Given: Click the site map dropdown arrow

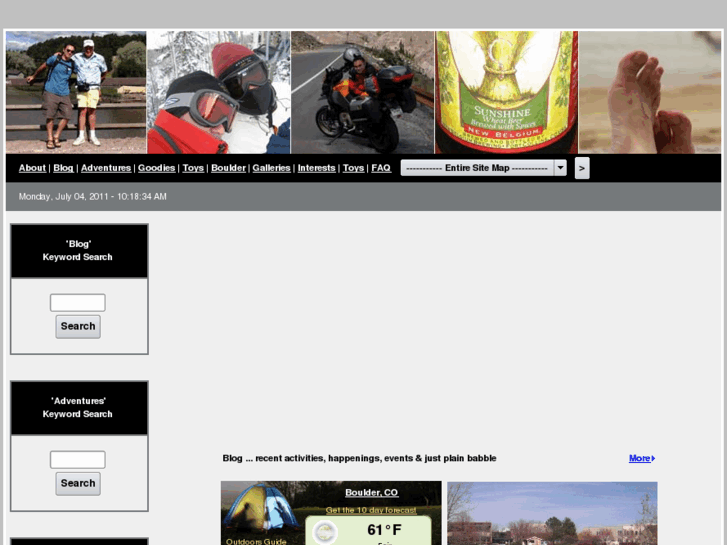Looking at the screenshot, I should click(x=560, y=168).
